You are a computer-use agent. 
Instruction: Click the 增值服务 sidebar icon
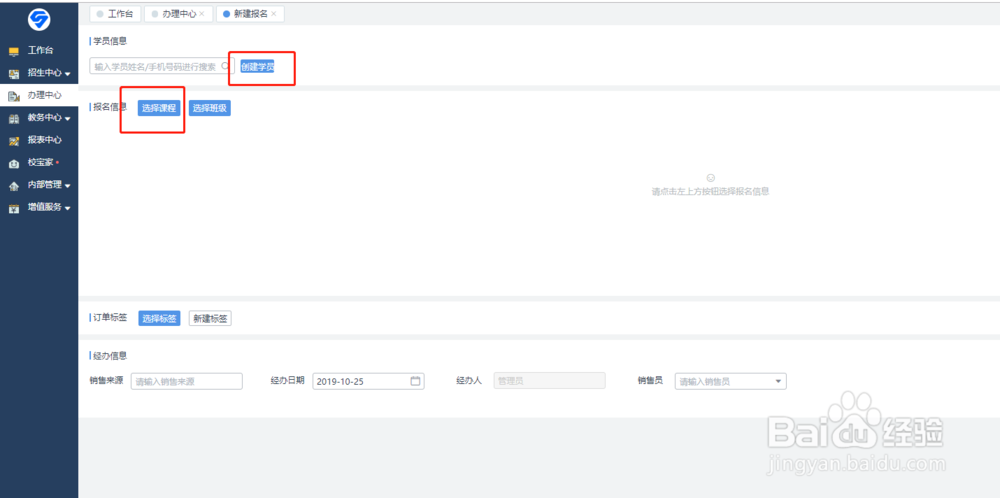[14, 208]
